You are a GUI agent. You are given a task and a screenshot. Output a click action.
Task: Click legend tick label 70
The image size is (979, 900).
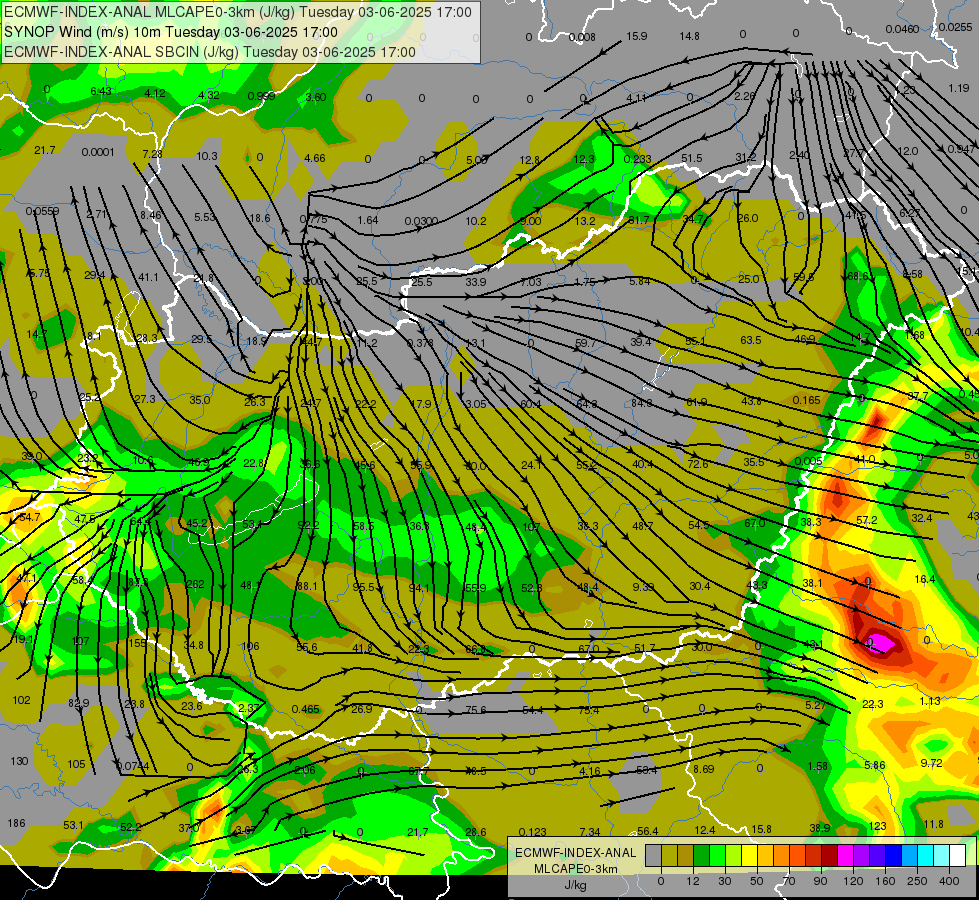click(789, 881)
